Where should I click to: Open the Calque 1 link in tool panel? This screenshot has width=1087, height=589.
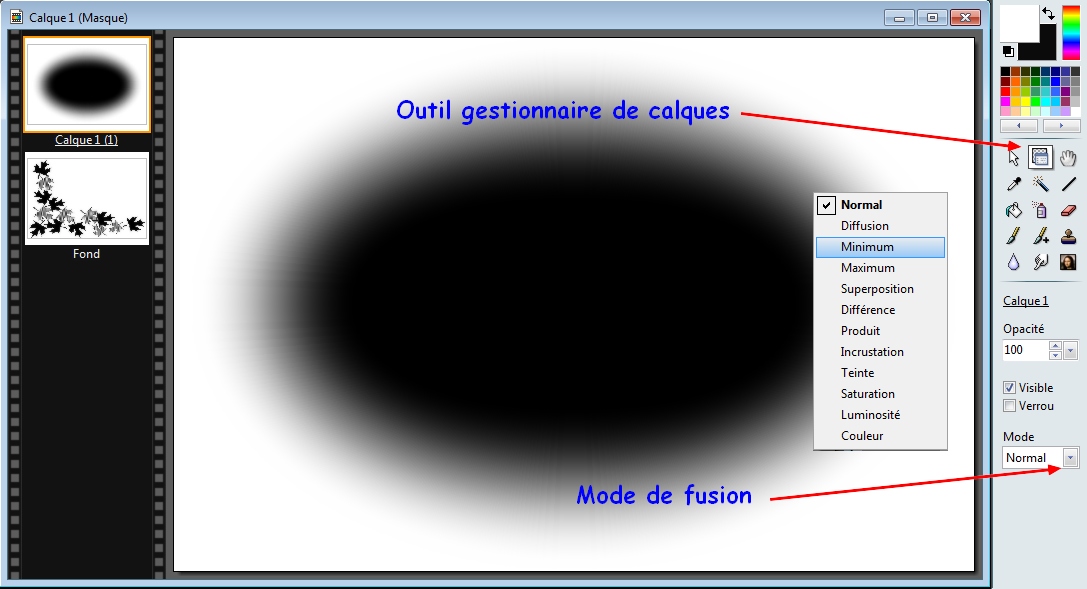click(1026, 301)
